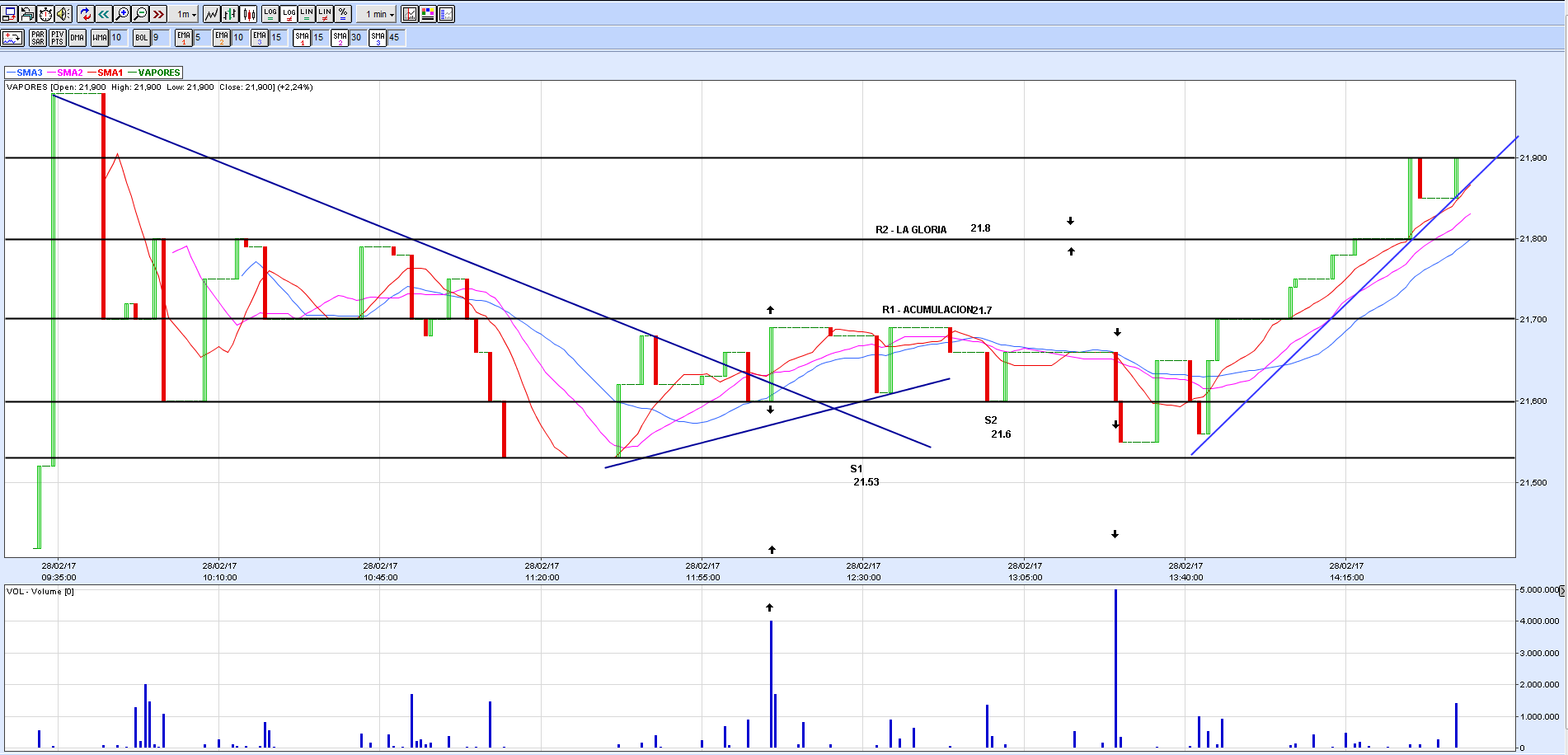
Task: Select LIN not-equal scale button
Action: (x=325, y=14)
